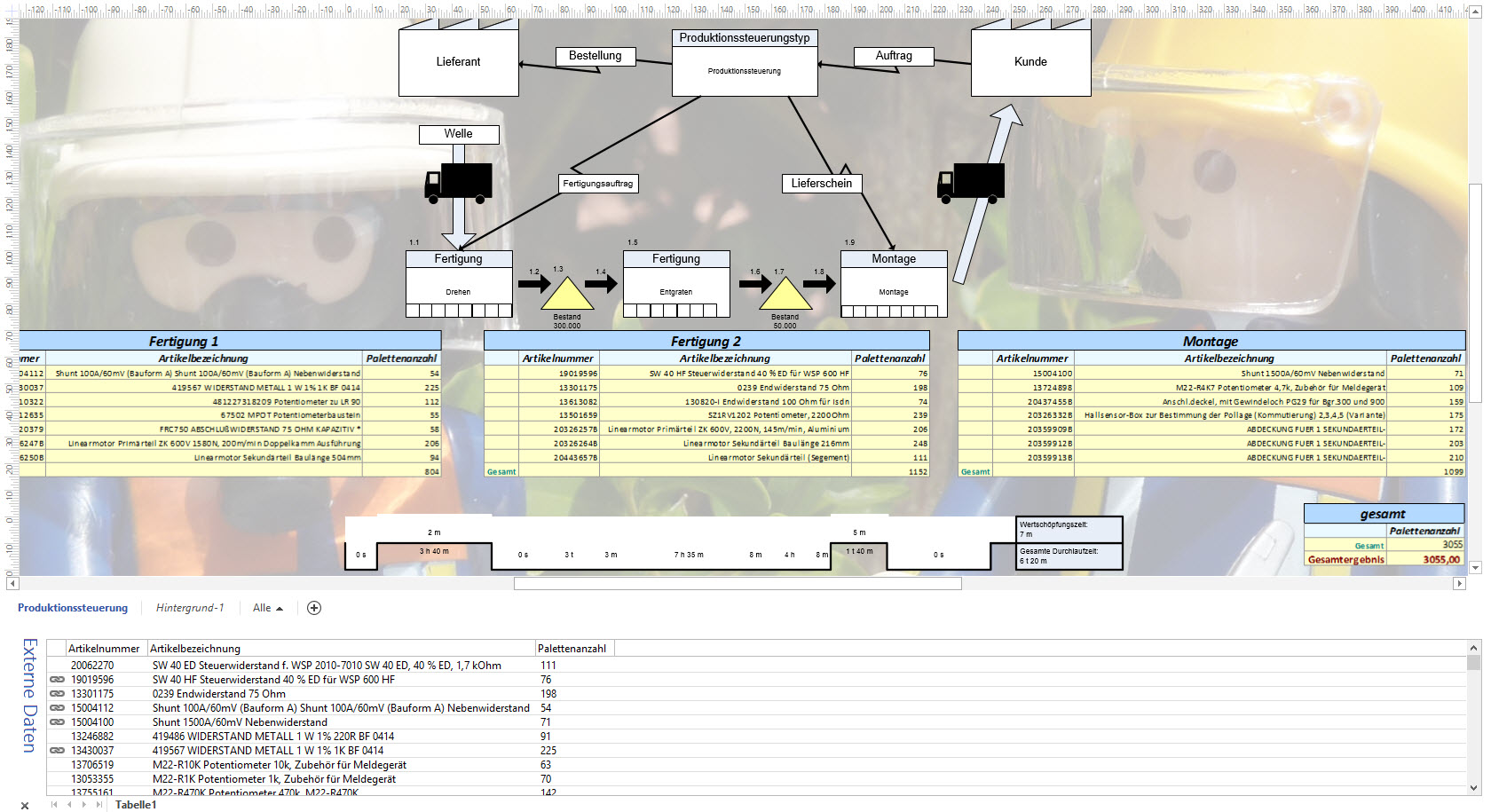
Task: Add a new page with plus icon
Action: 313,608
